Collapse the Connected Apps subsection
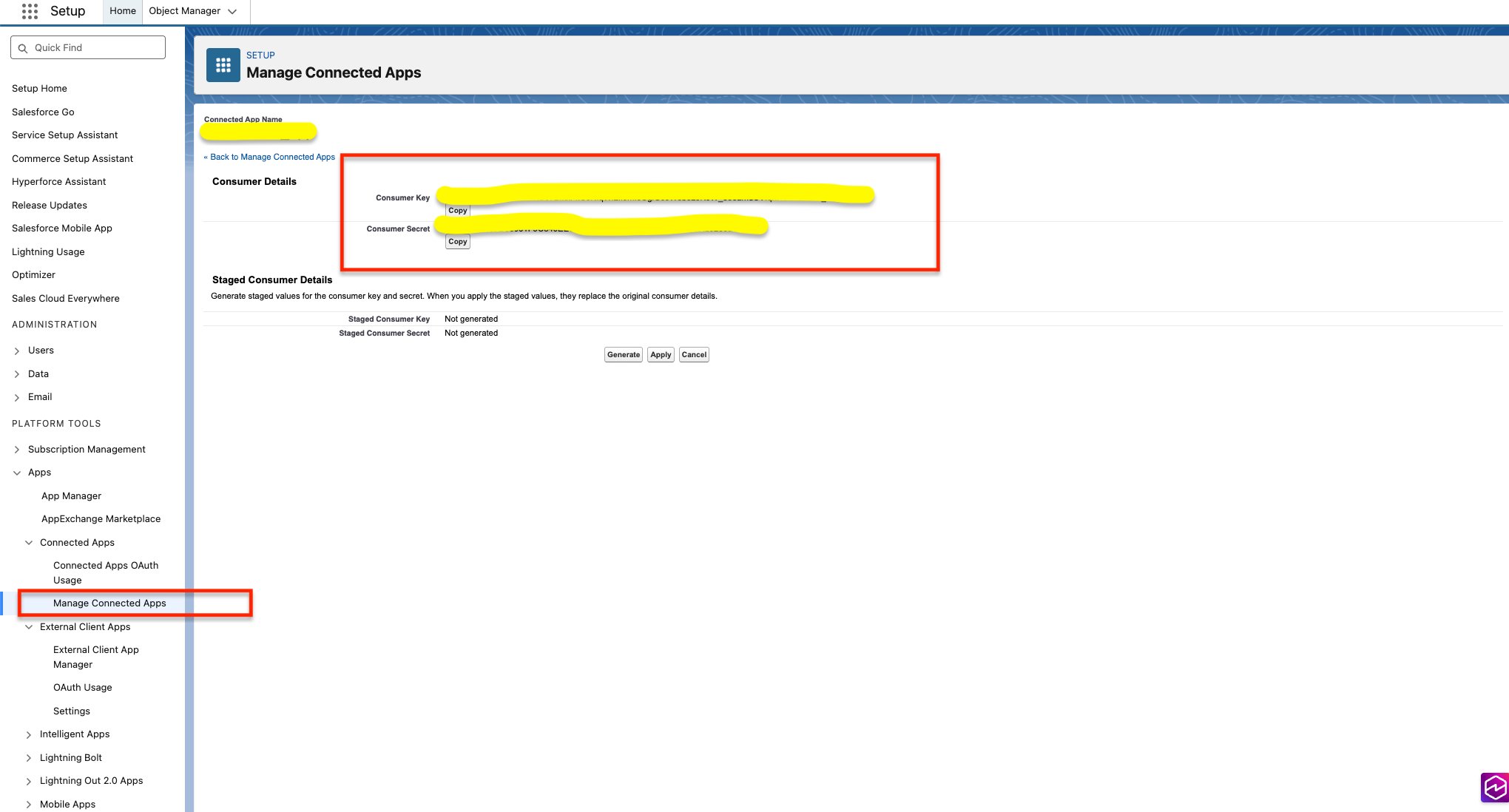The image size is (1509, 812). pos(29,543)
